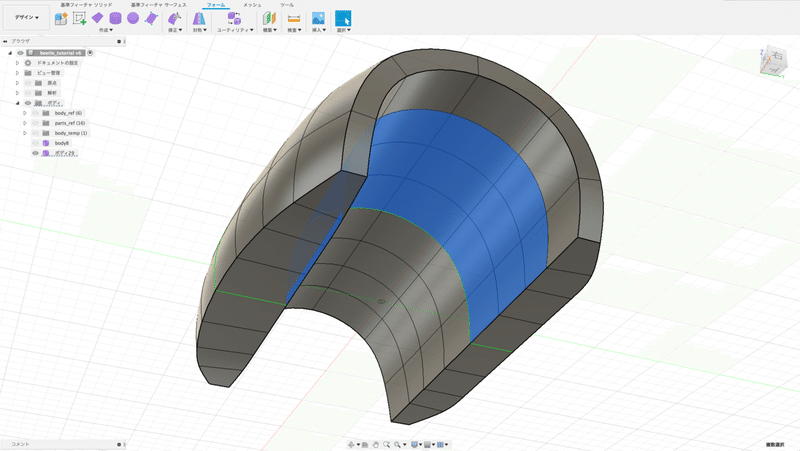Image resolution: width=800 pixels, height=451 pixels.
Task: Select the beetle_tutorial v6 root component
Action: [x=60, y=52]
